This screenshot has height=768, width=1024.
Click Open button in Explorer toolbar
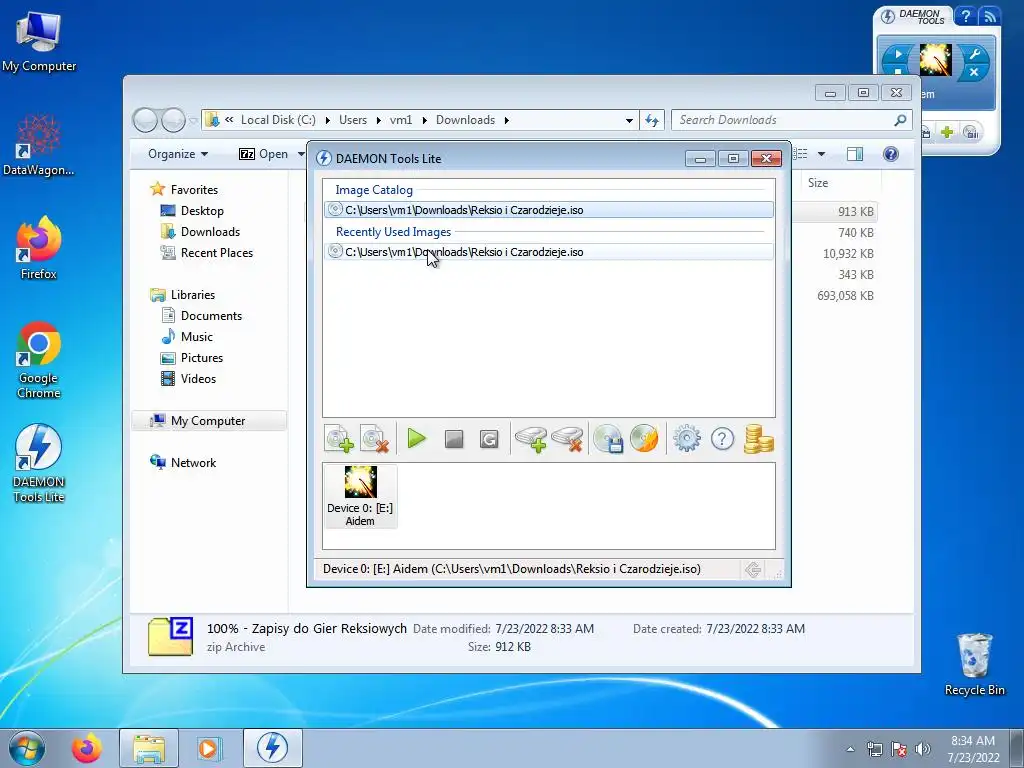[x=263, y=154]
